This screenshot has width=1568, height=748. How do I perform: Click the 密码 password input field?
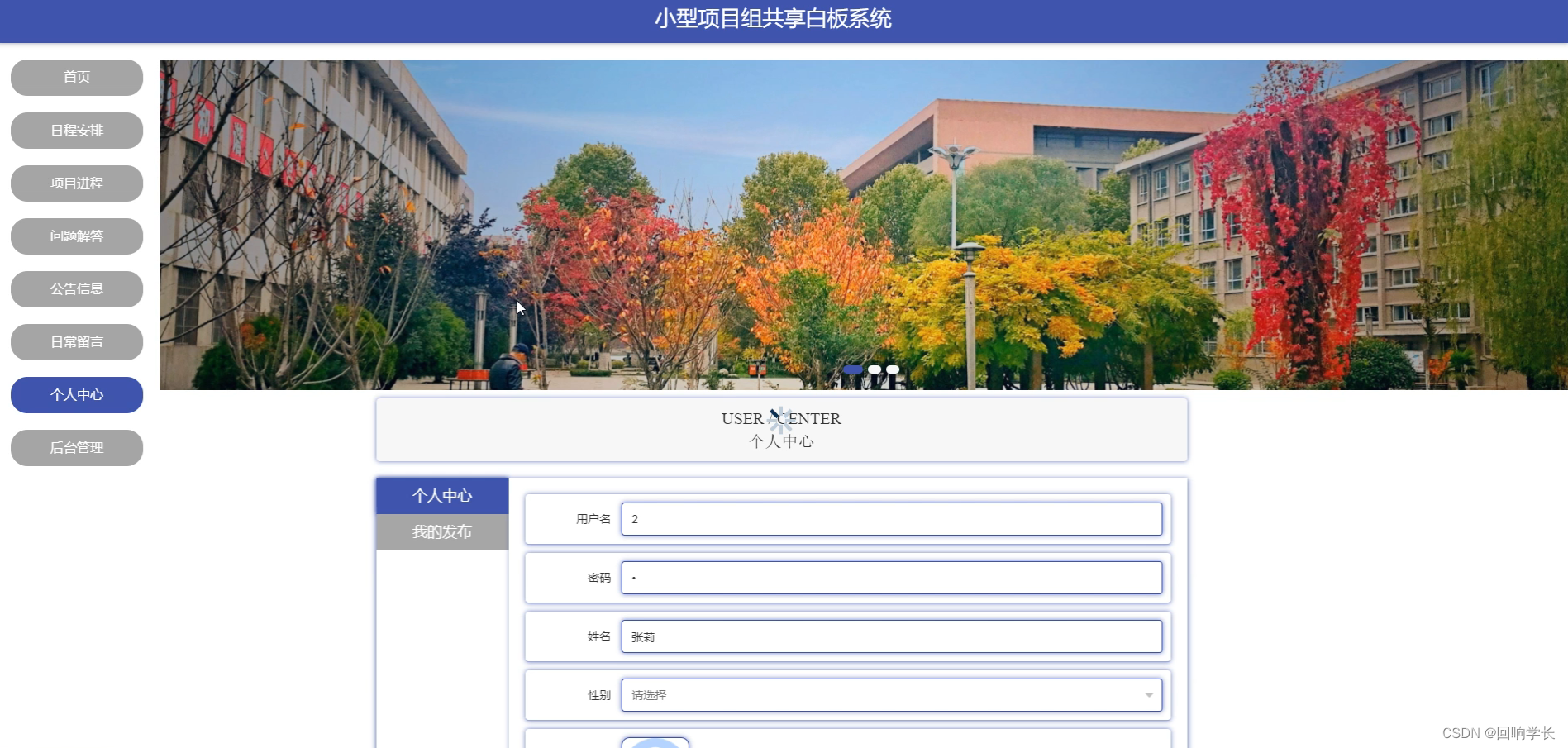click(x=891, y=577)
